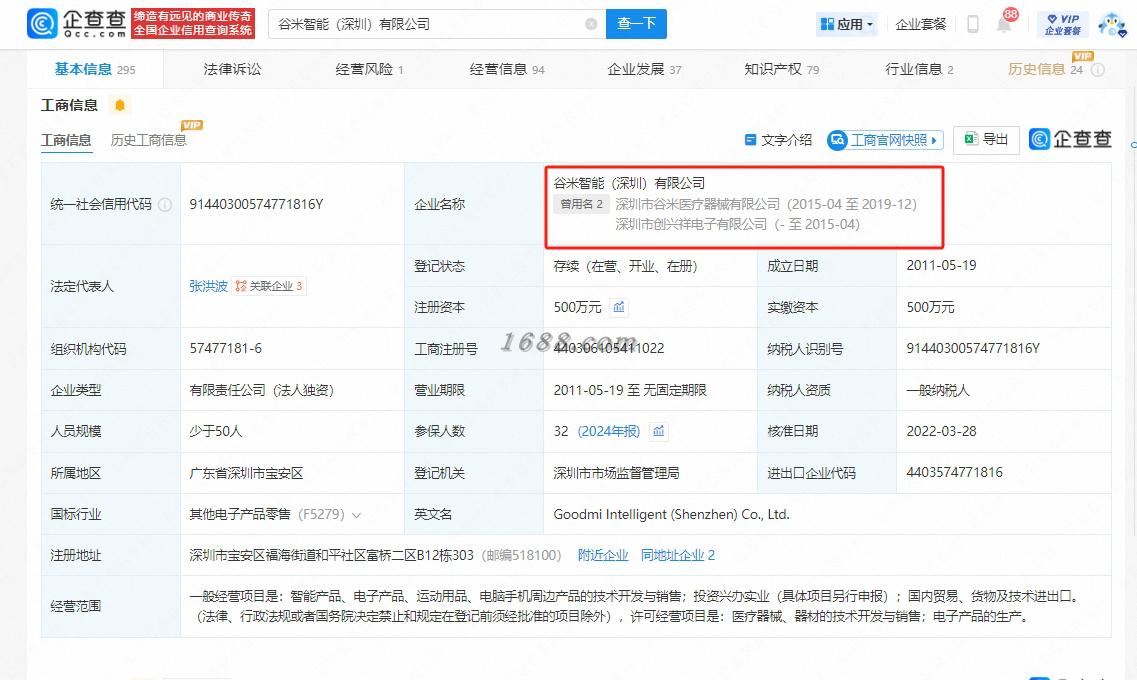Select the 工商信息 sub-tab
The width and height of the screenshot is (1137, 680).
coord(66,140)
